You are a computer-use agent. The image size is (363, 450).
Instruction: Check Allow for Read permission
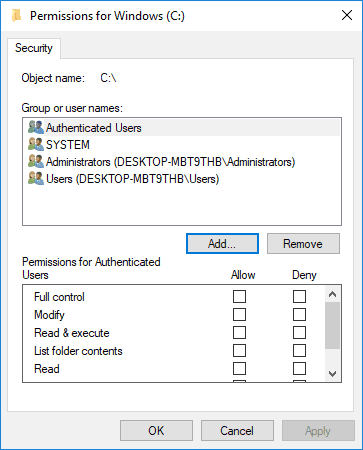(x=239, y=368)
